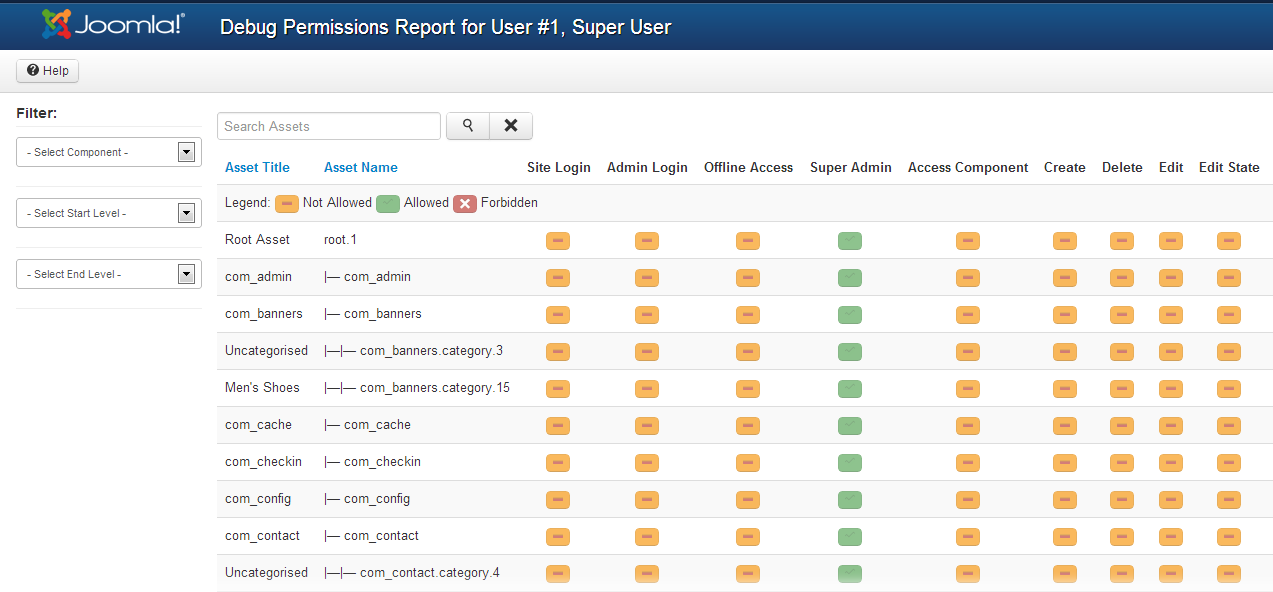Click Edit State badge for com_contact row

(x=1229, y=537)
